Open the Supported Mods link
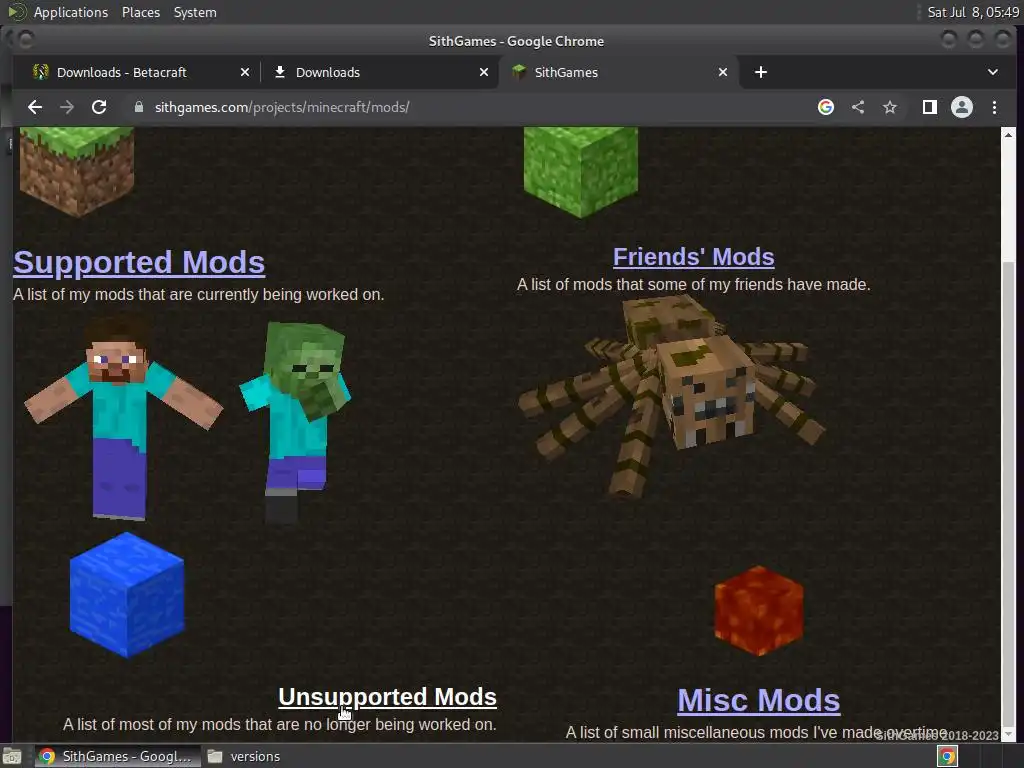This screenshot has height=768, width=1024. click(x=139, y=263)
